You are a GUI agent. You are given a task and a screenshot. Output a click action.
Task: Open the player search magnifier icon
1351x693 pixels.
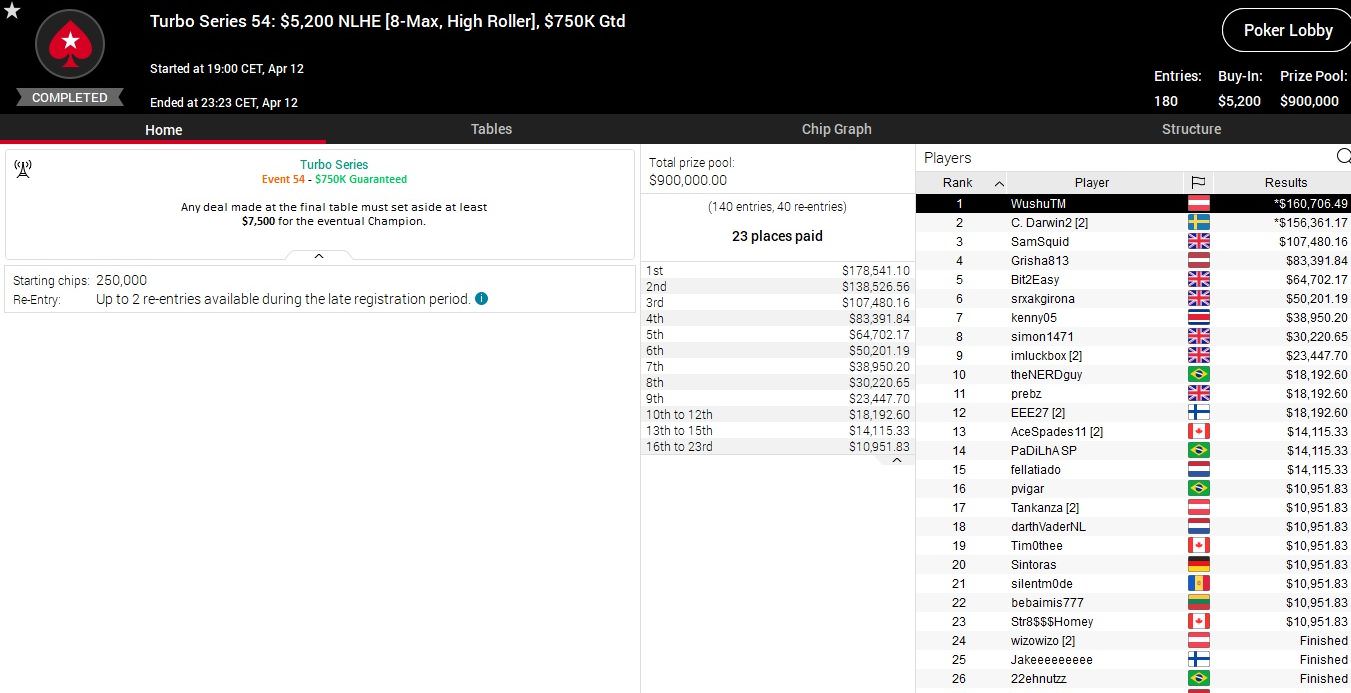click(1343, 157)
